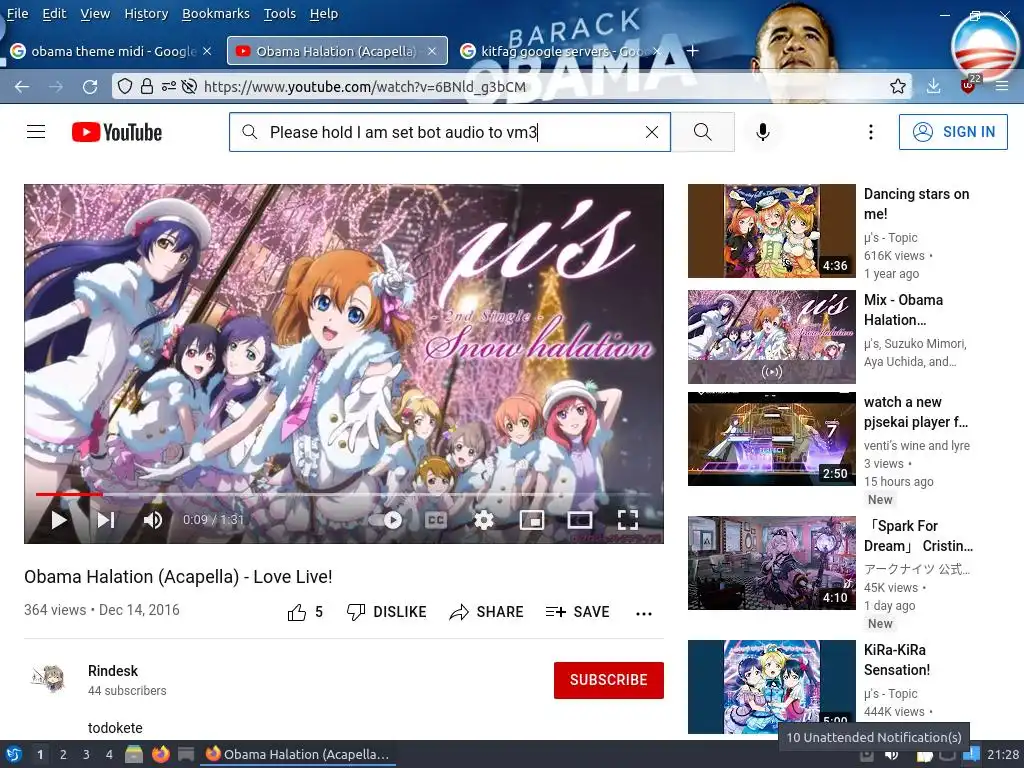
Task: Submit search with the magnifier button
Action: click(703, 132)
